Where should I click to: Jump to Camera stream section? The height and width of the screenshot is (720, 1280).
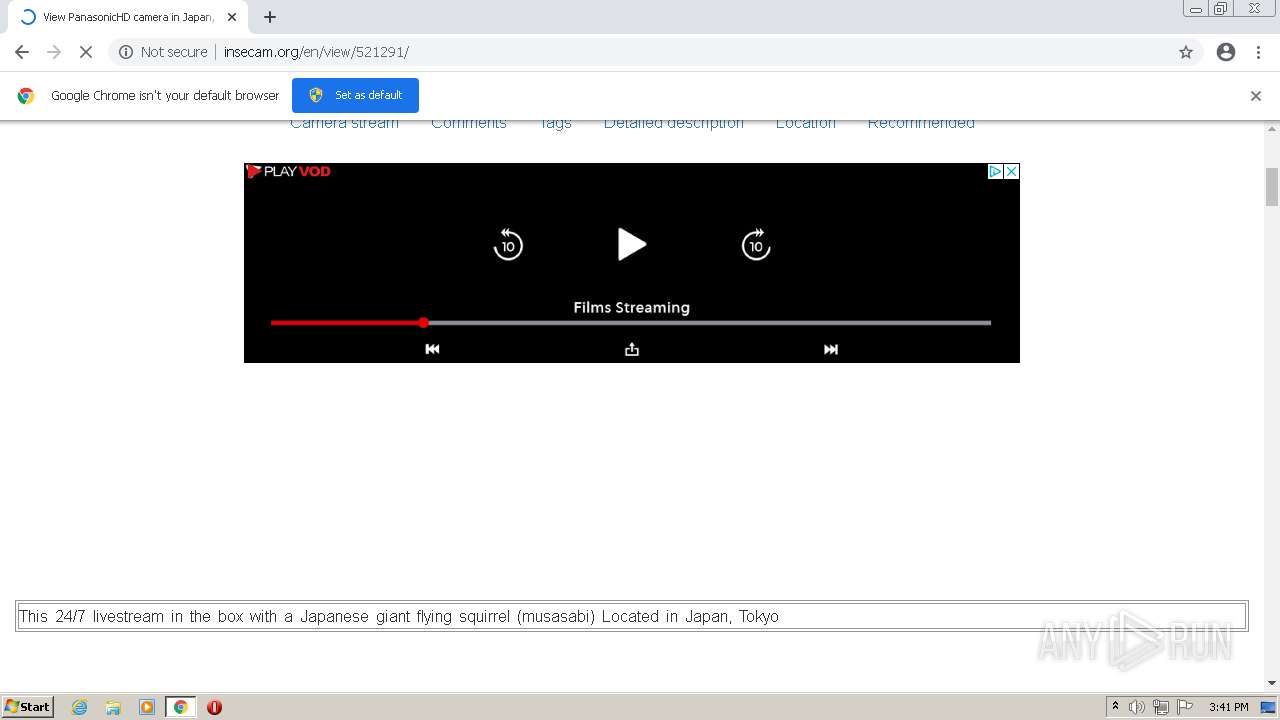tap(344, 123)
